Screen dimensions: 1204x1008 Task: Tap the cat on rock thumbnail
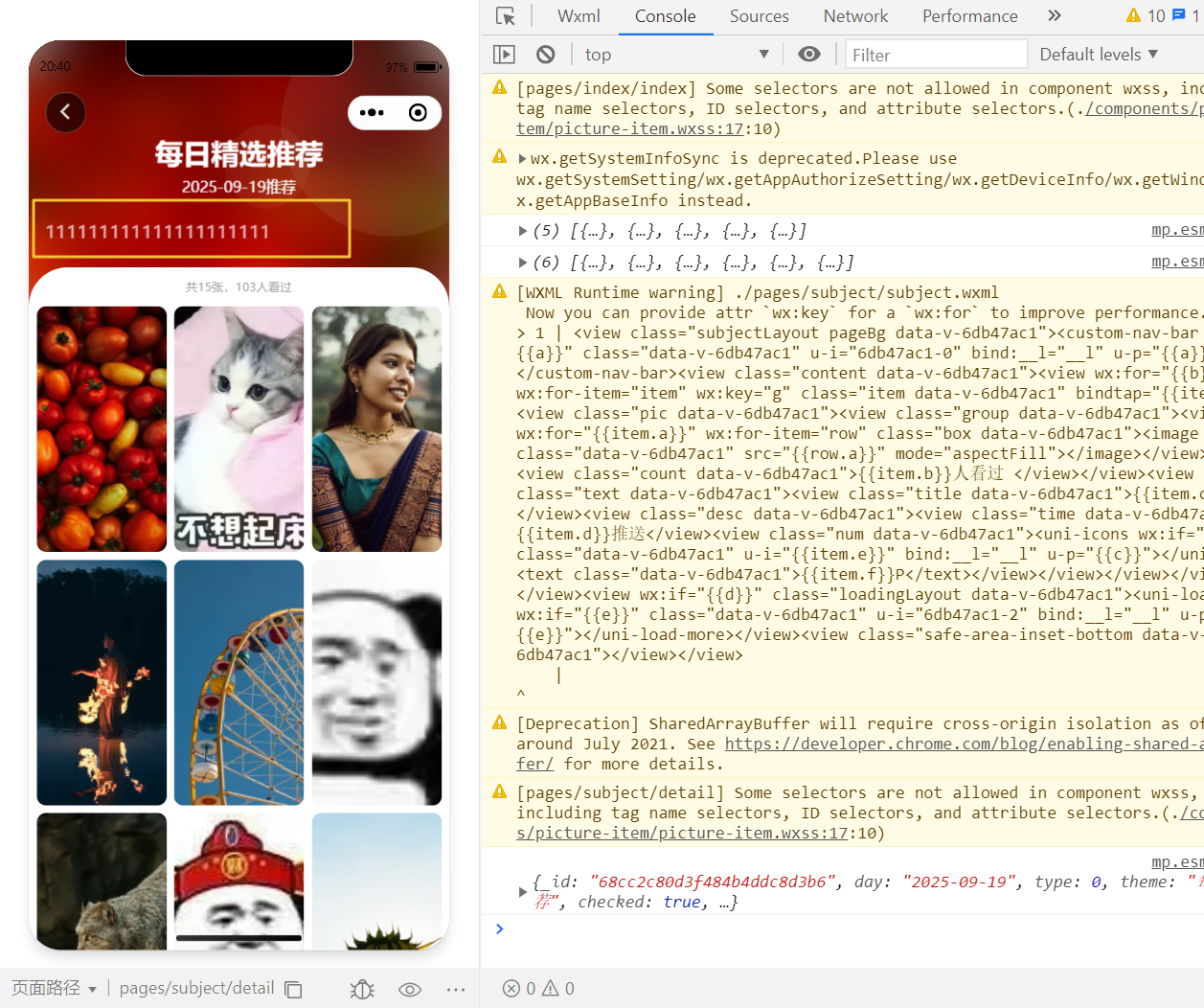click(x=102, y=882)
